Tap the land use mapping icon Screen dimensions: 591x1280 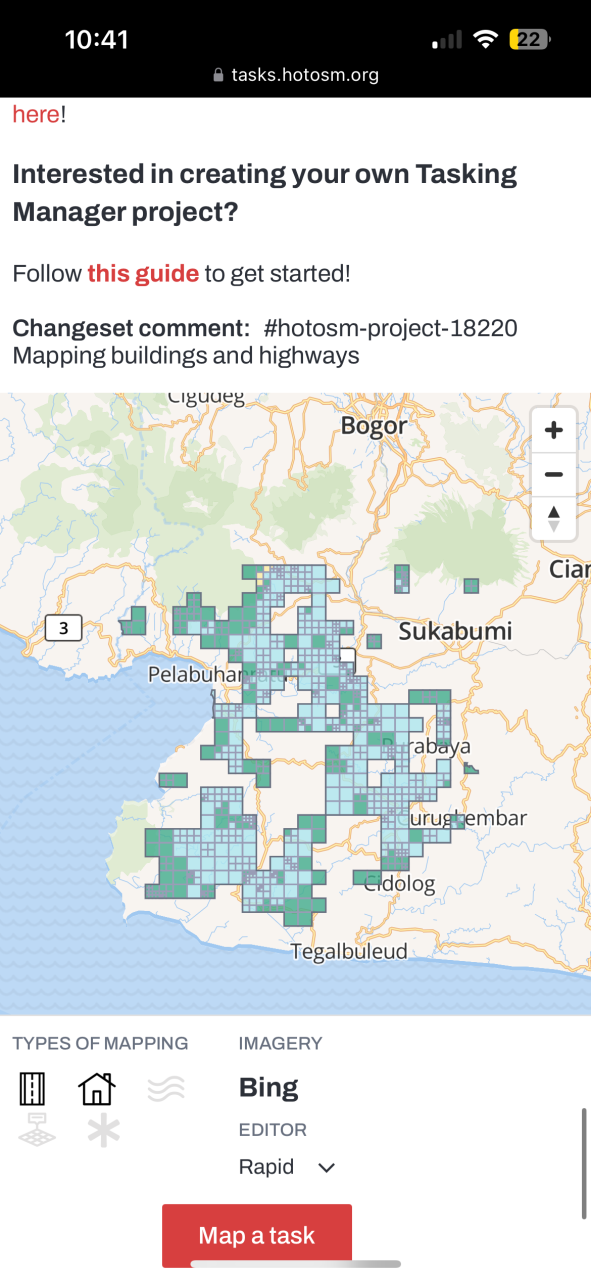[x=35, y=1131]
